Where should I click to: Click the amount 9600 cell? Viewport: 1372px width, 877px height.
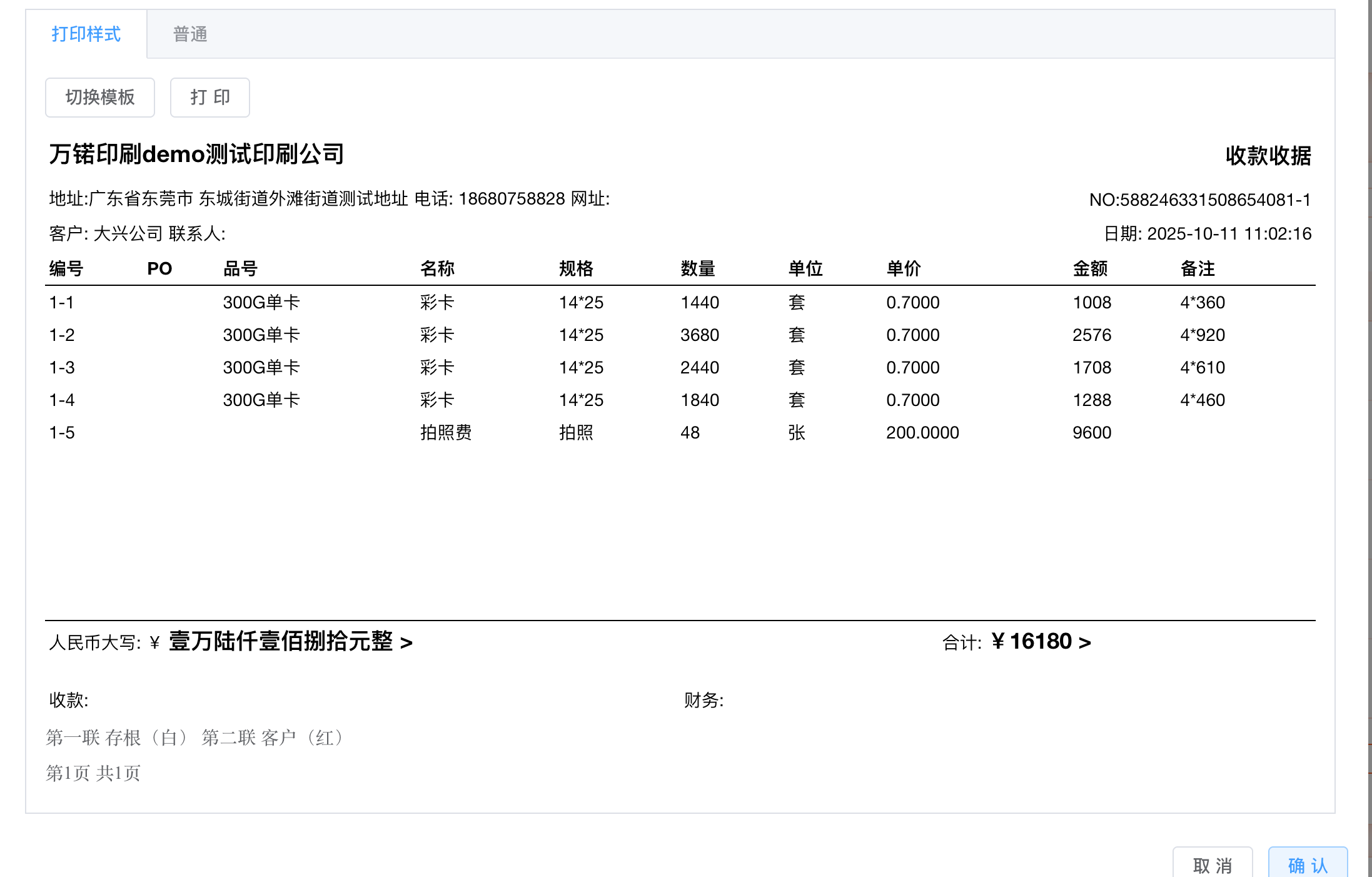(x=1092, y=433)
